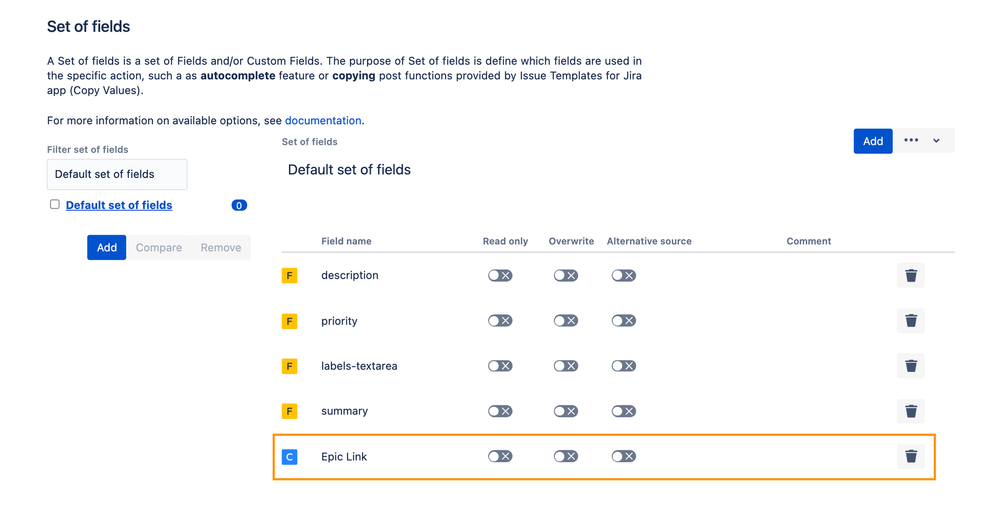Click the blue C icon beside Epic Link
This screenshot has width=999, height=507.
(x=289, y=456)
